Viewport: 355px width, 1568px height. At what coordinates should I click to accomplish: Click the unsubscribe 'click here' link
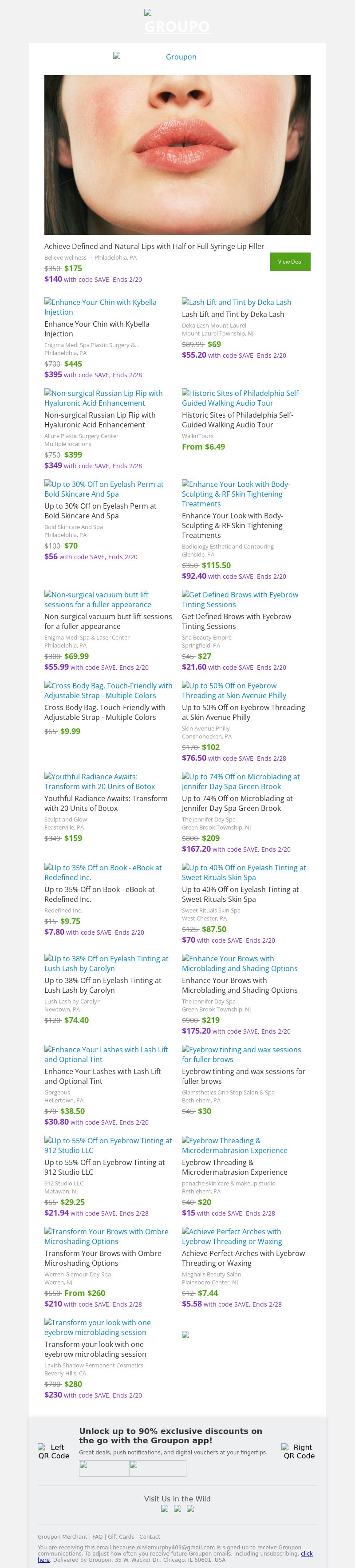click(x=306, y=1553)
